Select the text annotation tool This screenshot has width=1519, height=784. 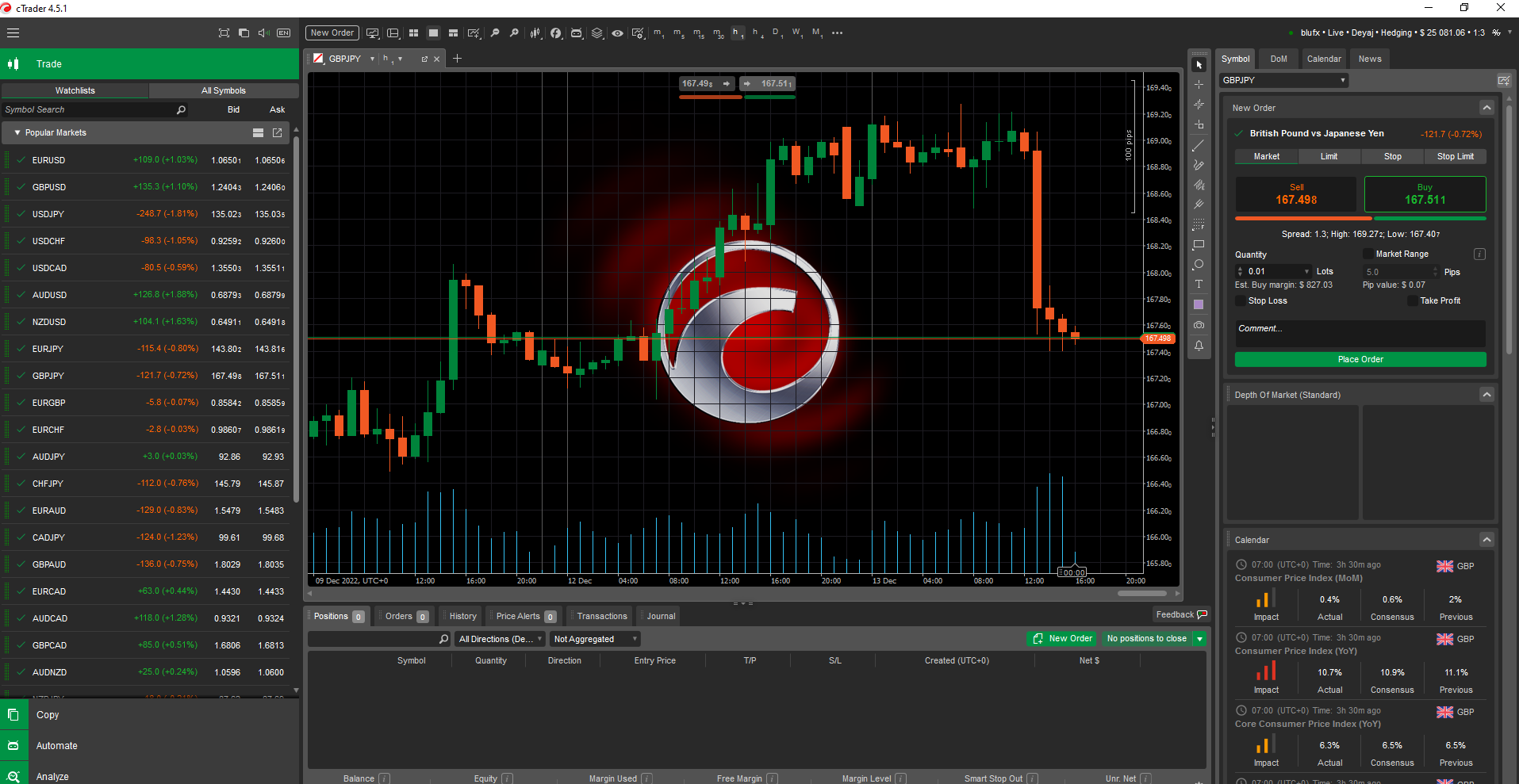point(1199,284)
